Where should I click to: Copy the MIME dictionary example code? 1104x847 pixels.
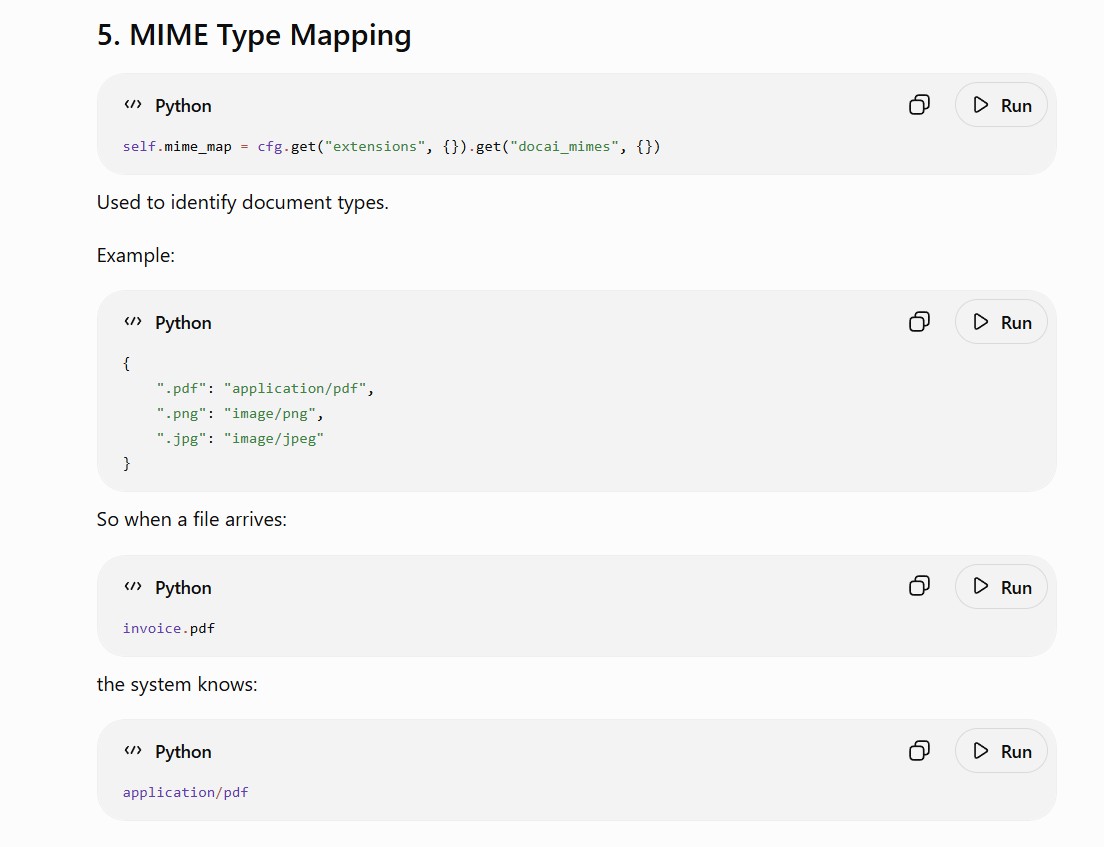919,322
